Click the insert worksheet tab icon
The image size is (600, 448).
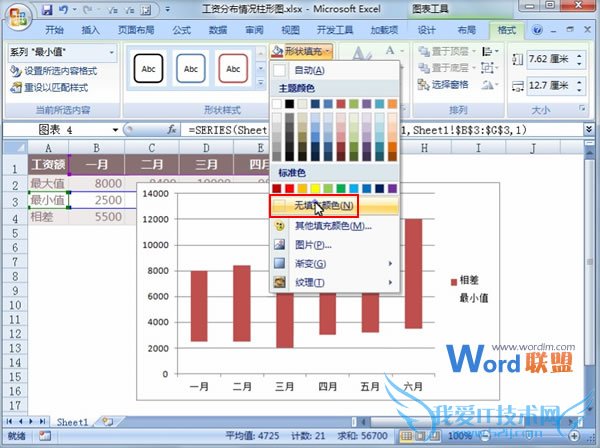[x=108, y=422]
